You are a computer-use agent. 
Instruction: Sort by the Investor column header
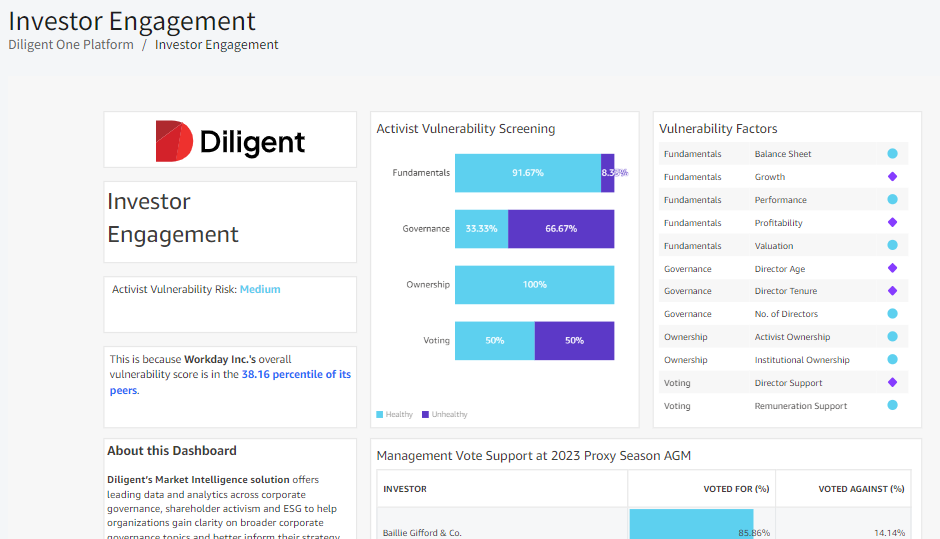pos(404,489)
